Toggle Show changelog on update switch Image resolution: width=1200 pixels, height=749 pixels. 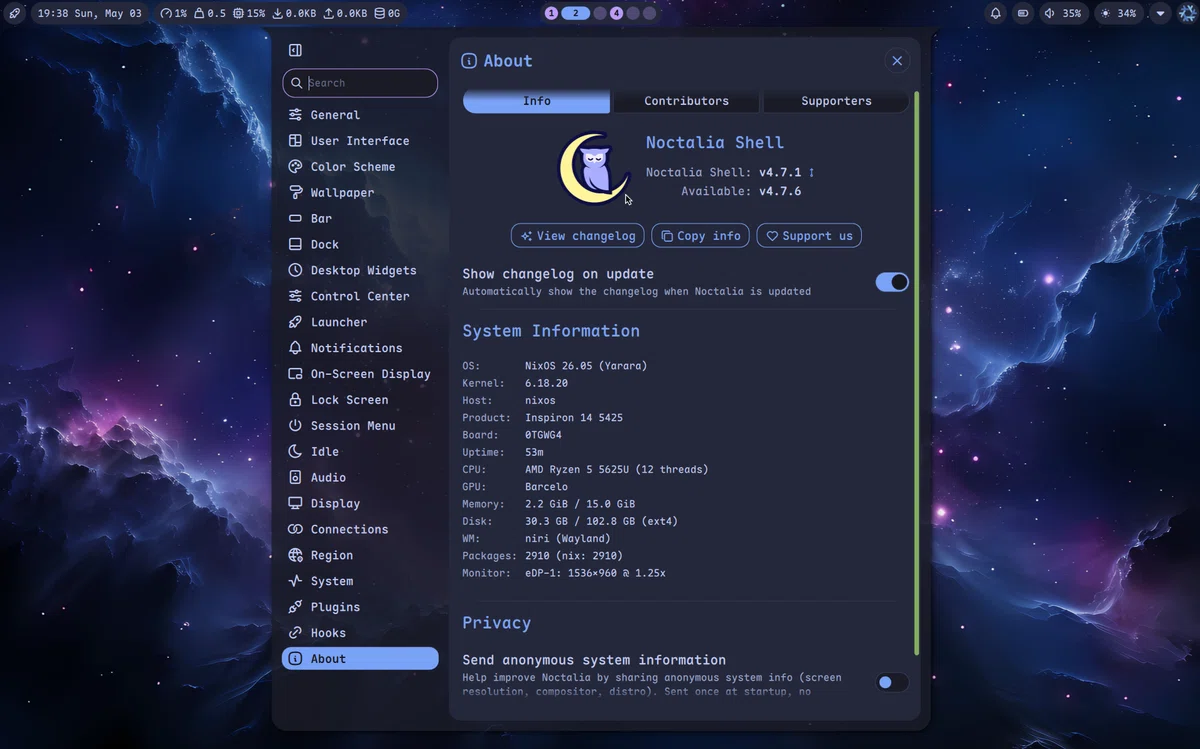[892, 282]
